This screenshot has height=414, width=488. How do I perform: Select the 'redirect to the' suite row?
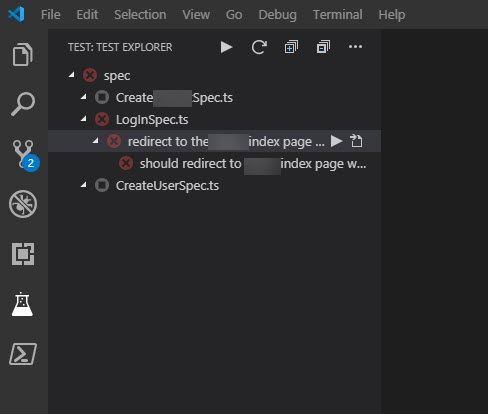point(215,141)
